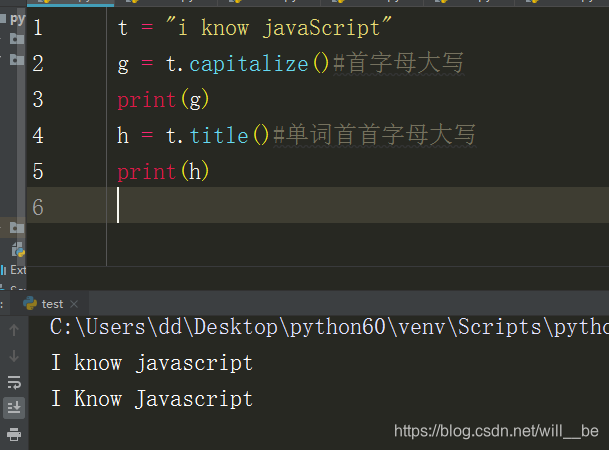The width and height of the screenshot is (609, 450).
Task: Click line number 4 in the gutter
Action: tap(38, 136)
